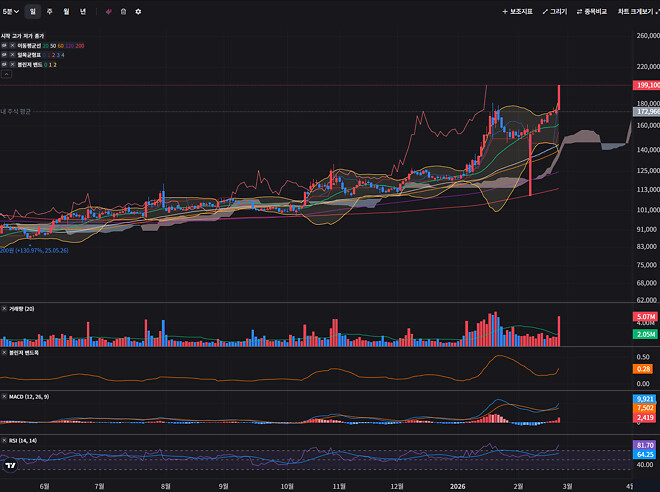Remove the 일목균형표 indicator
Image resolution: width=660 pixels, height=492 pixels.
(13, 55)
